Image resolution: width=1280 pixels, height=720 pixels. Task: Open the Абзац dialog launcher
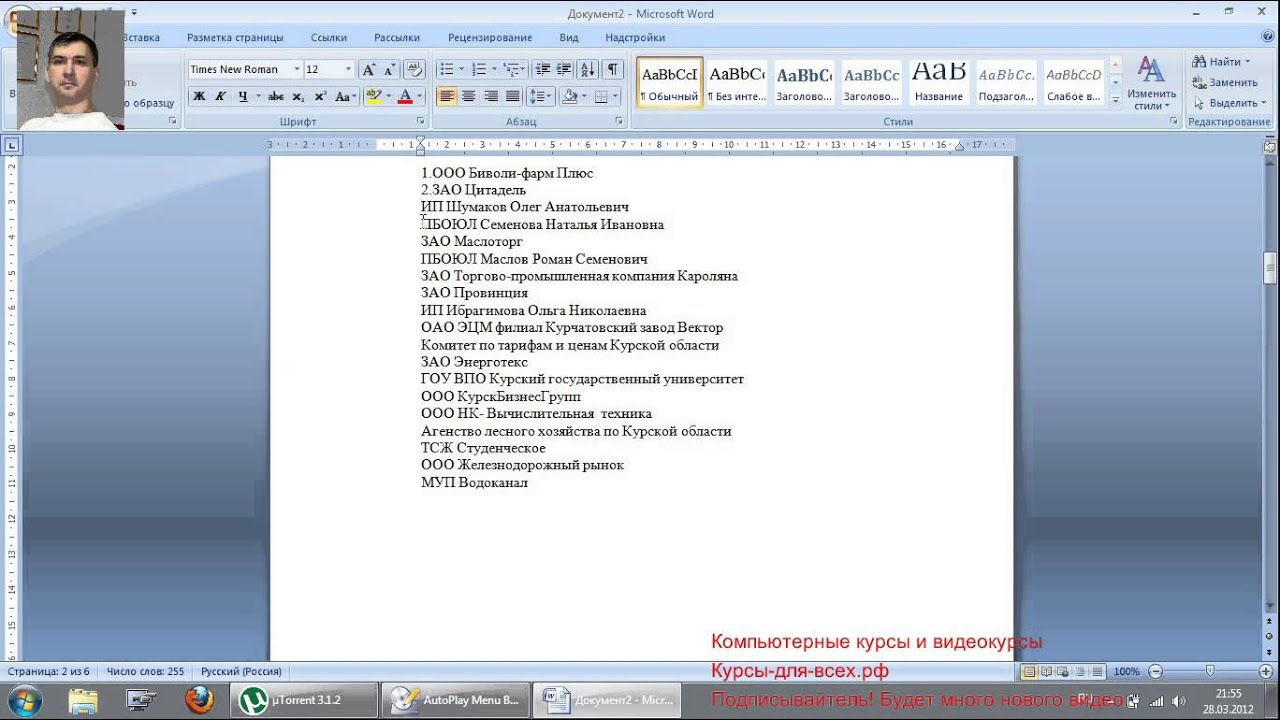coord(620,121)
